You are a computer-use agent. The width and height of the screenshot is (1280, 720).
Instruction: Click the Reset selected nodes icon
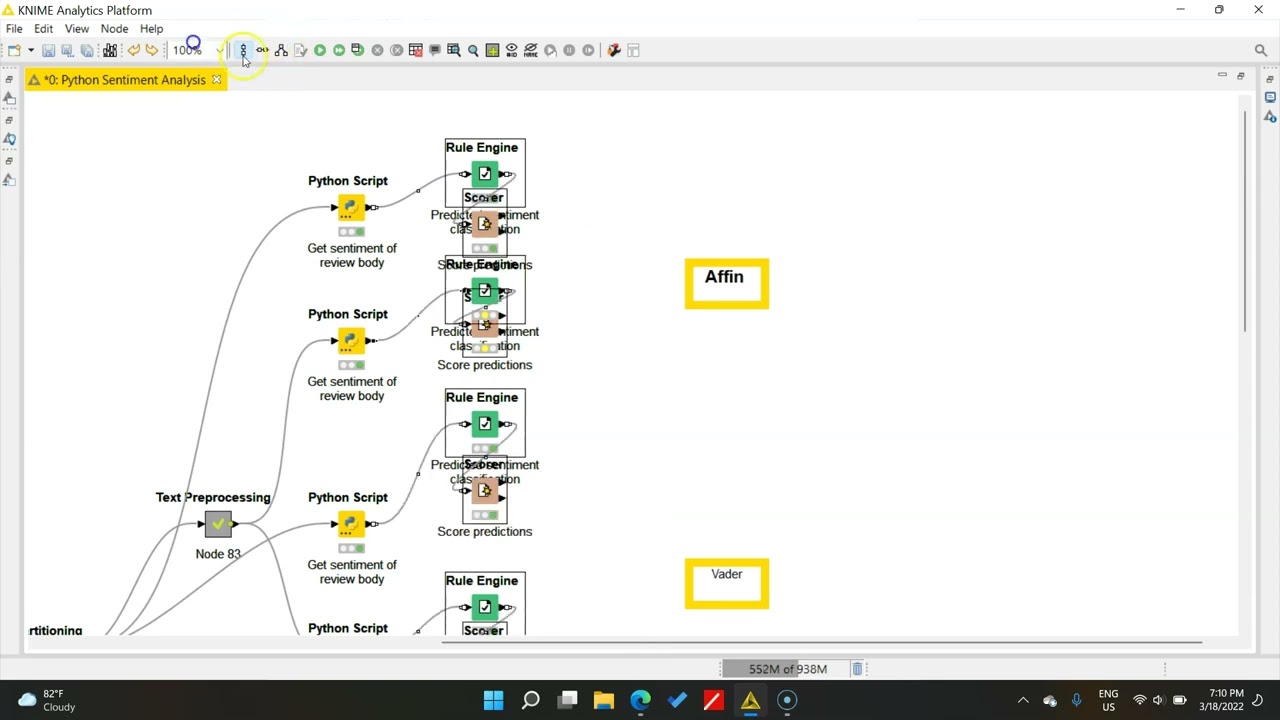coord(416,50)
